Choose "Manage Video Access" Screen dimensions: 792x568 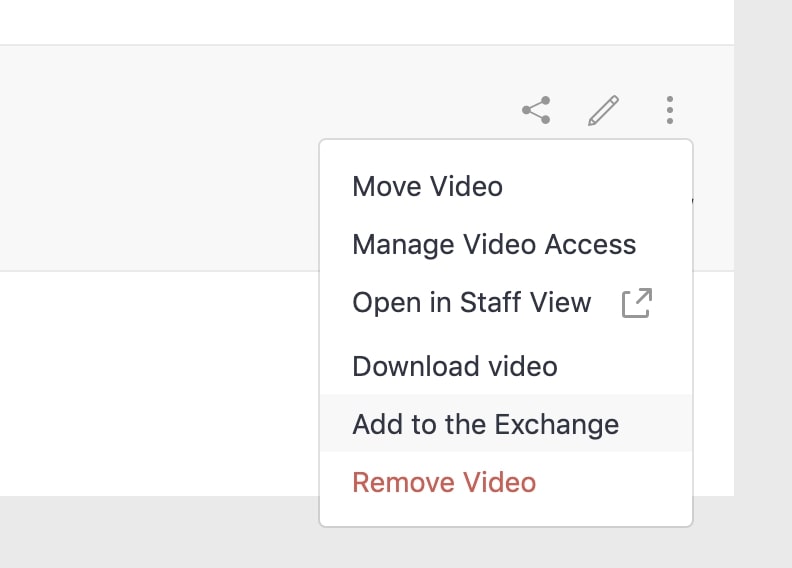click(494, 244)
